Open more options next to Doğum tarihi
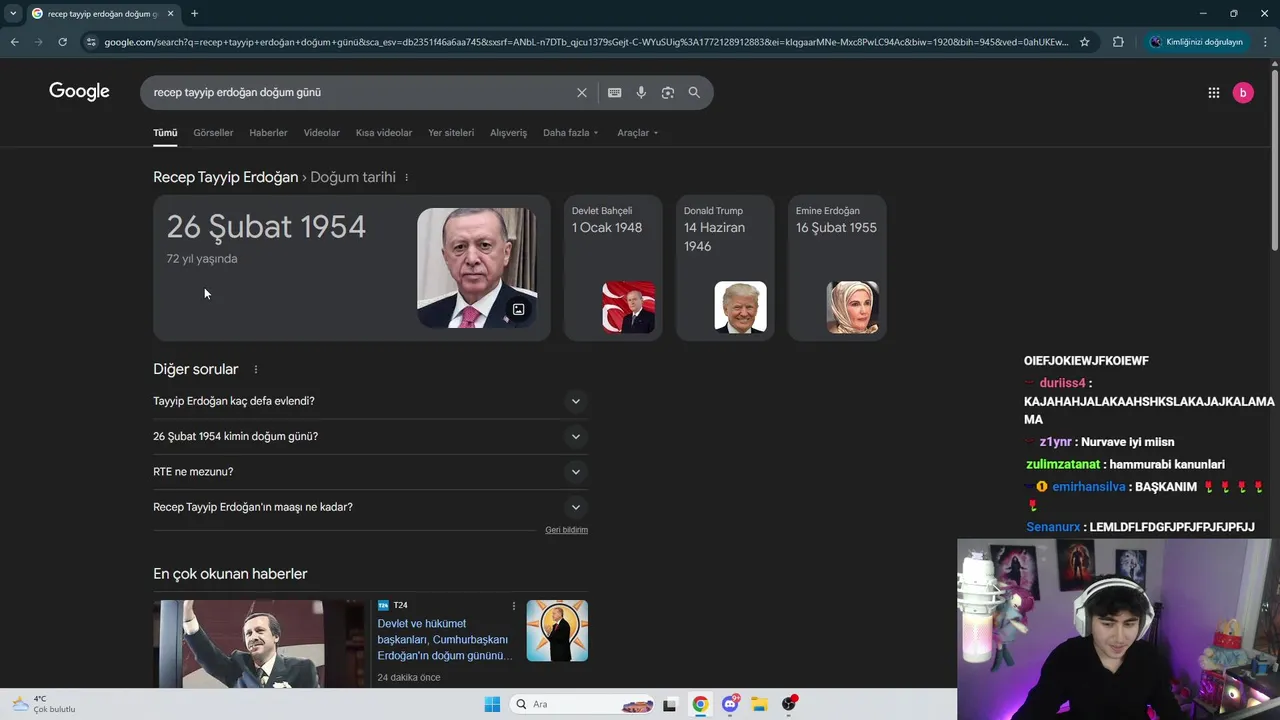1280x720 pixels. 406,177
